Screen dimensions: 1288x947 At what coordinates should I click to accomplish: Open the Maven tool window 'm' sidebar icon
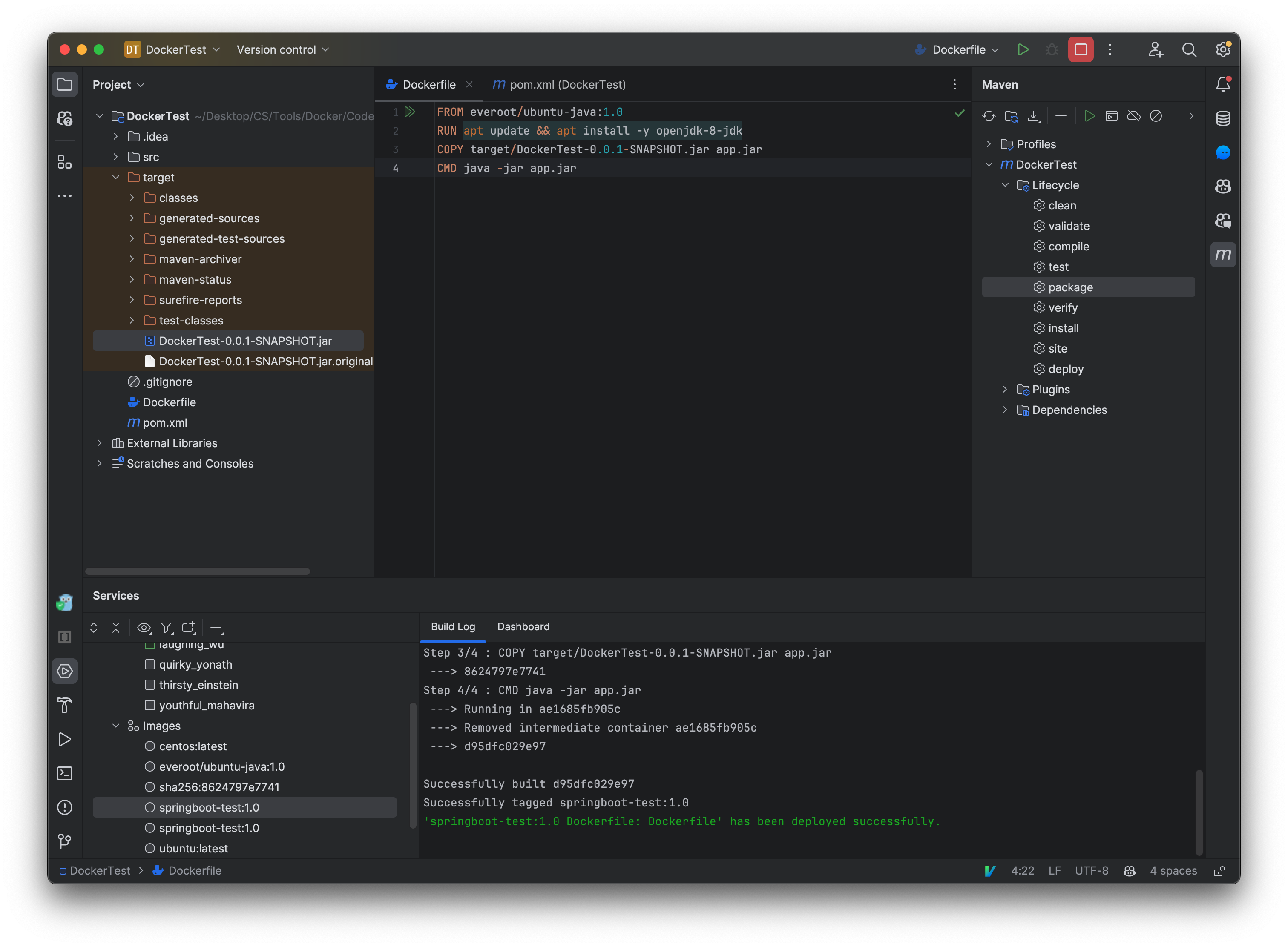point(1223,255)
